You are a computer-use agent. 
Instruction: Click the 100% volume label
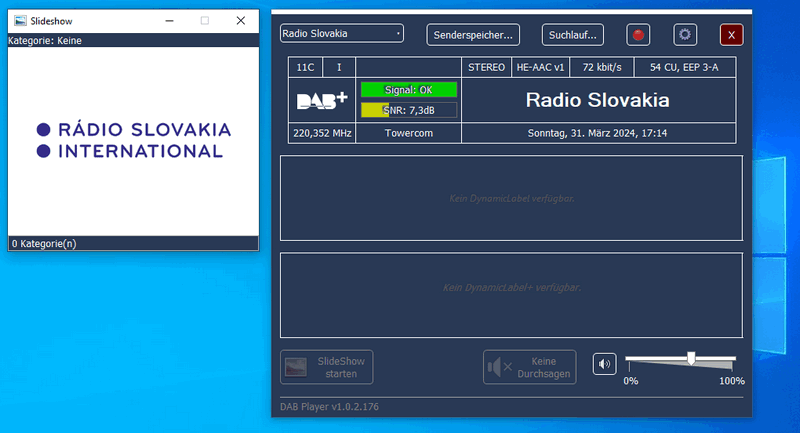pos(732,381)
